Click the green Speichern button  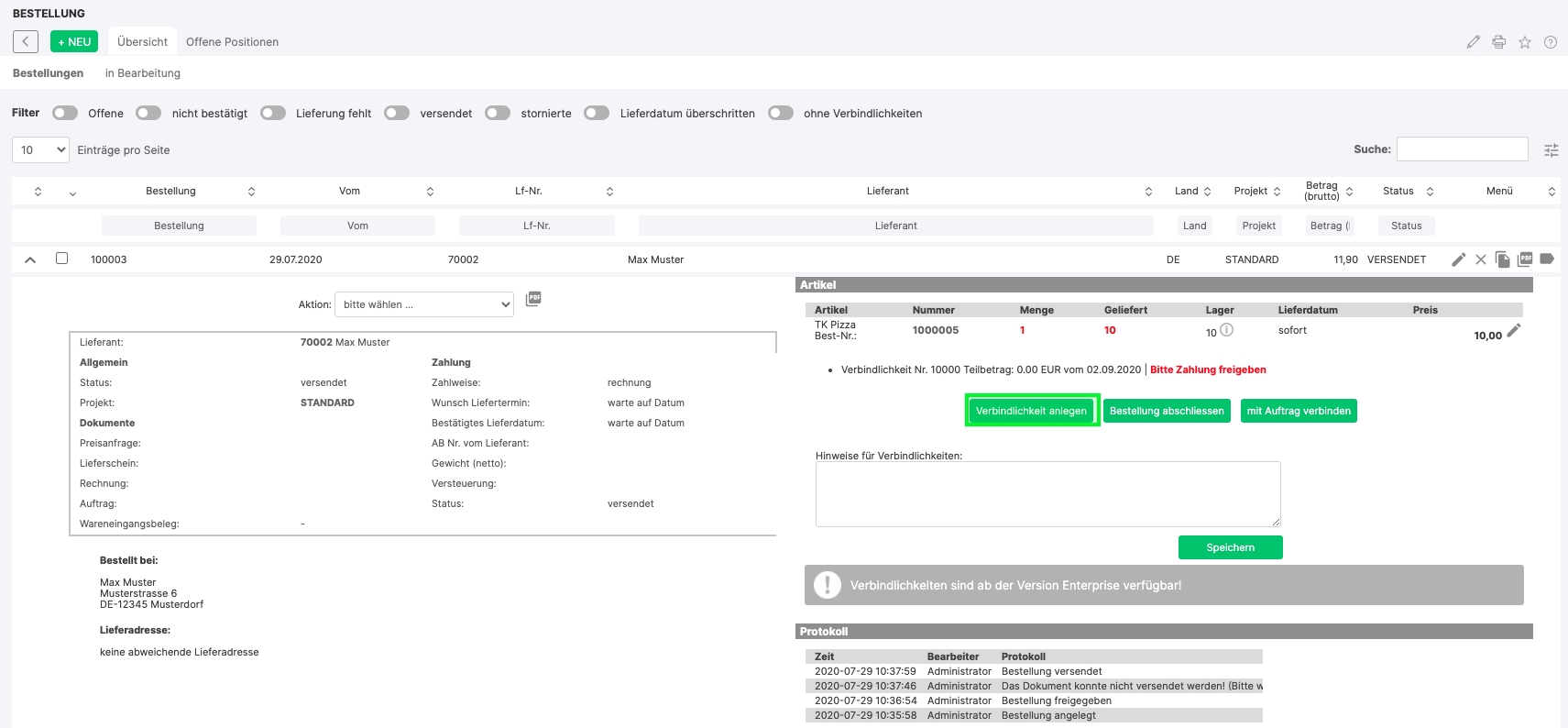pyautogui.click(x=1231, y=547)
